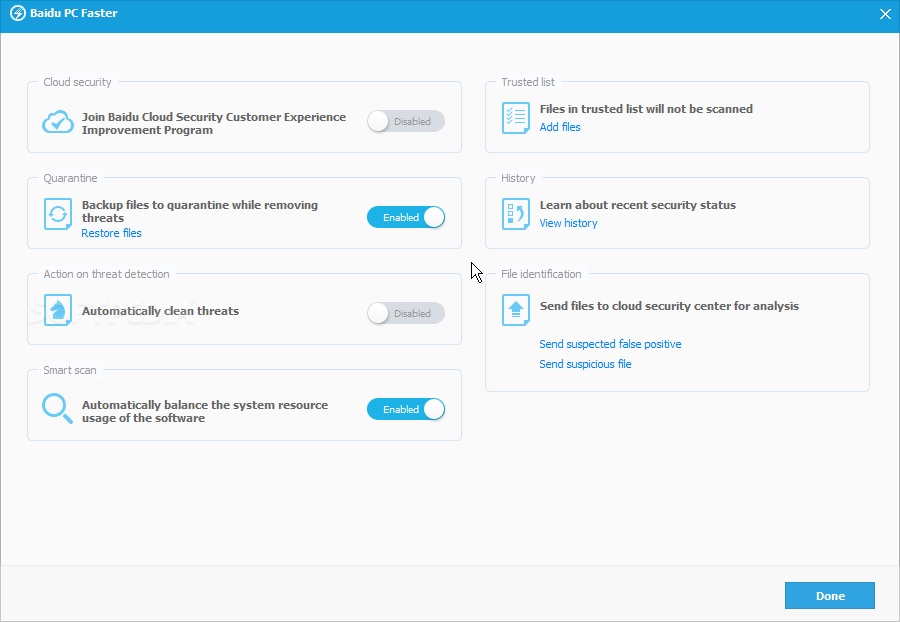Click the Baidu PC Faster logo icon
The width and height of the screenshot is (900, 622).
point(18,13)
